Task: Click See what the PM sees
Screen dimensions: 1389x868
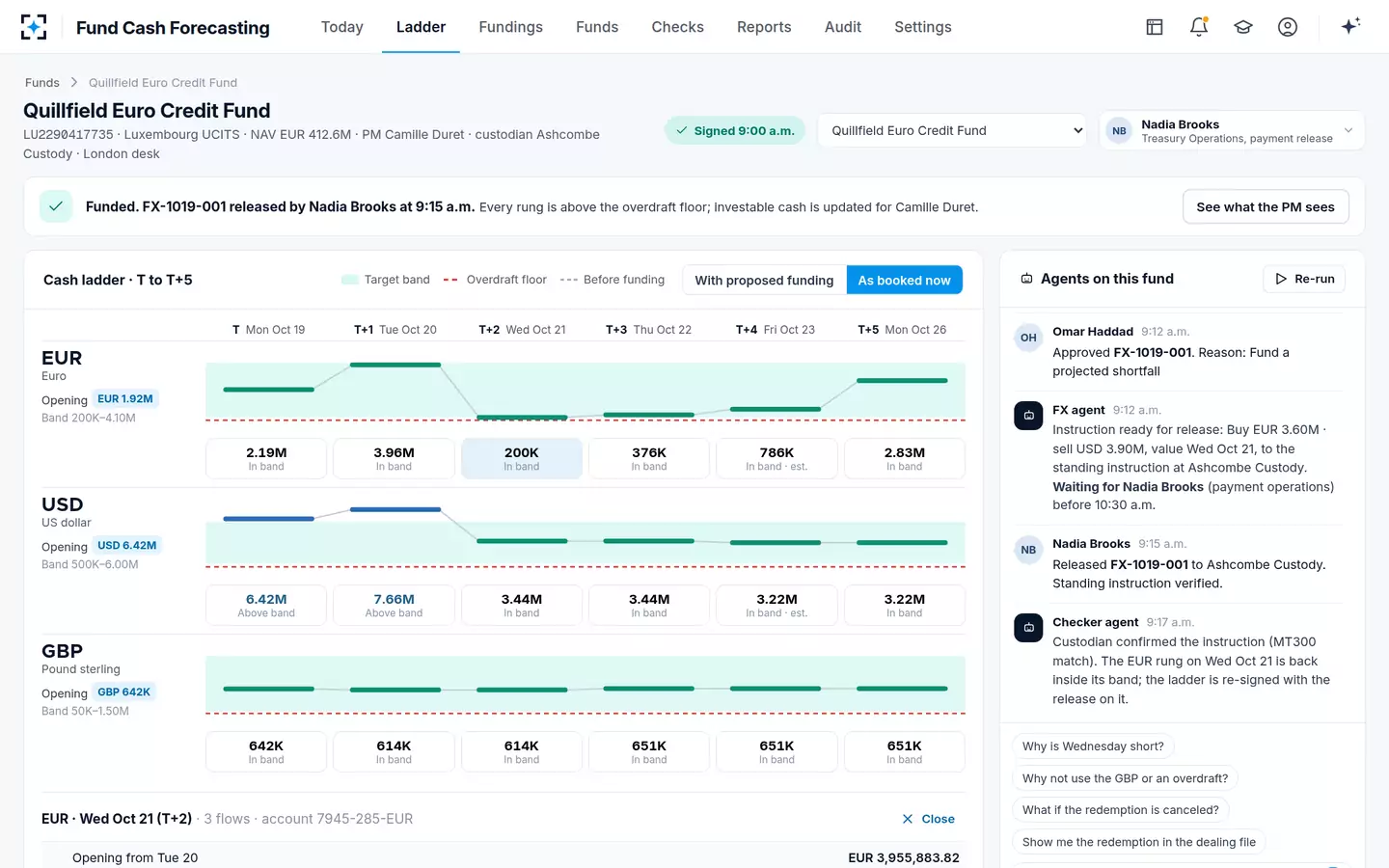Action: (x=1266, y=206)
